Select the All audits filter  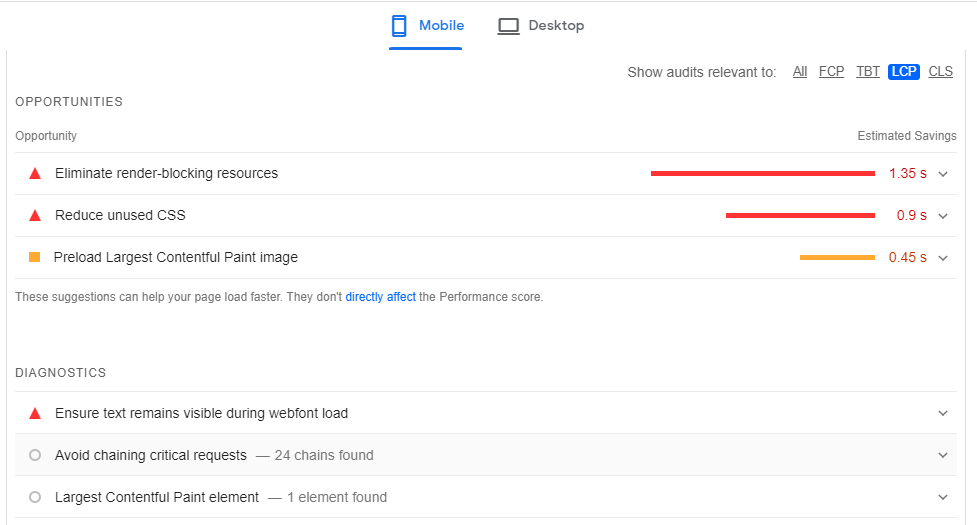(x=800, y=72)
